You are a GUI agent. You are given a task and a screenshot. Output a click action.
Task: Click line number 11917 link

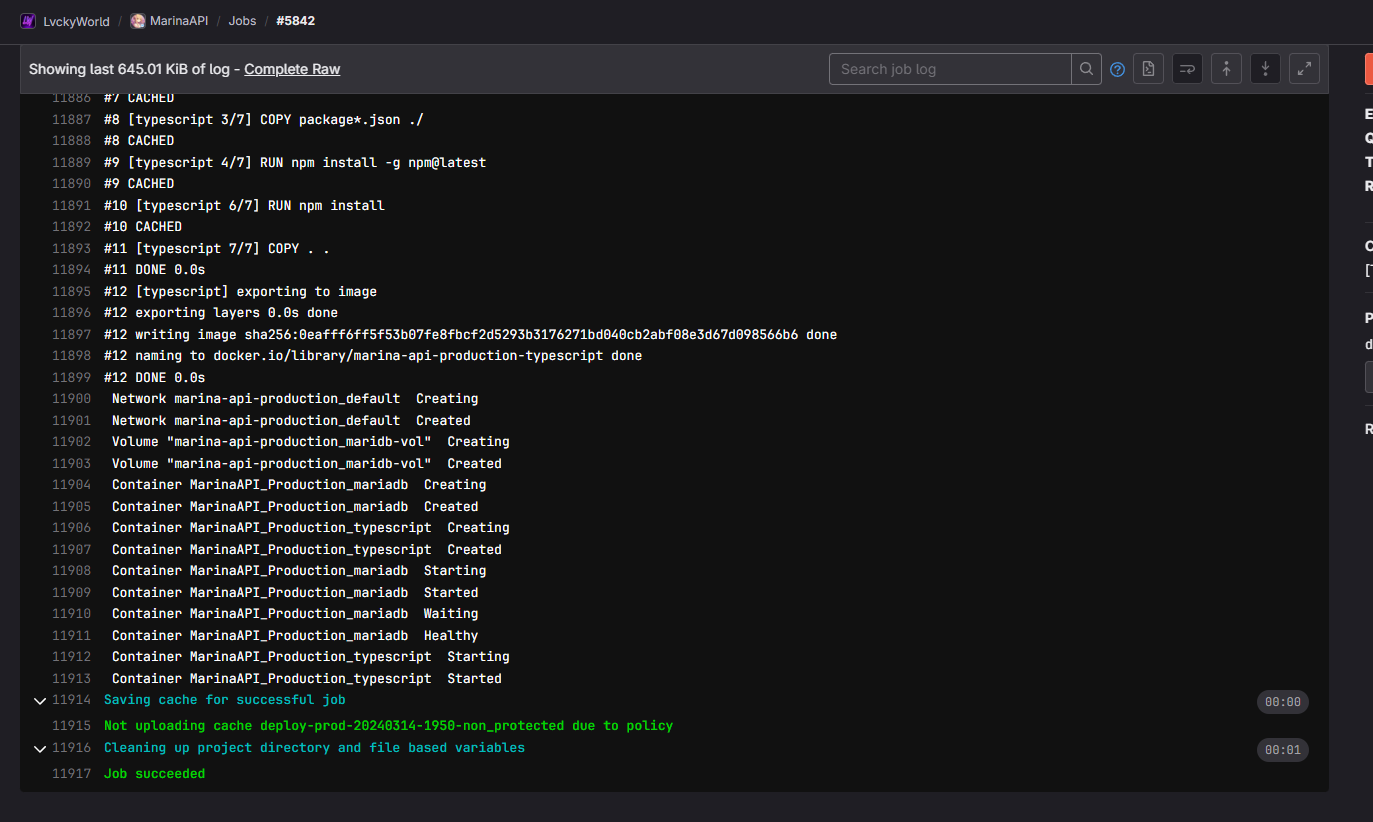[71, 774]
